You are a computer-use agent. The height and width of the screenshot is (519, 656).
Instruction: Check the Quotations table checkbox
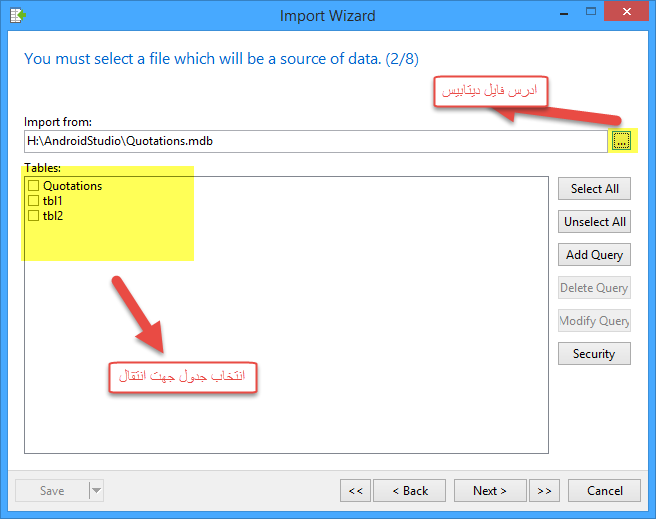coord(34,186)
